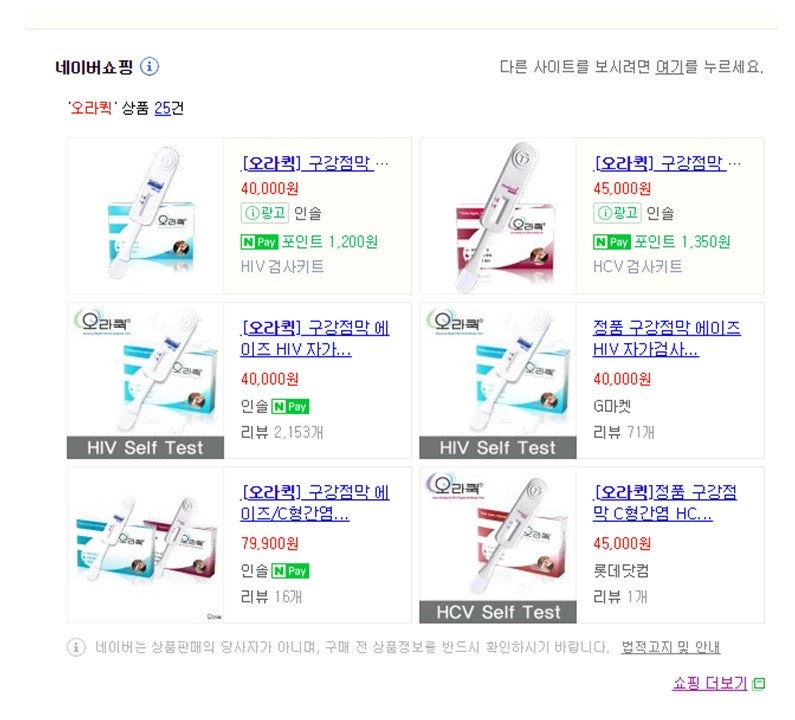Click the info icon beside 네이버쇼핑

(149, 66)
